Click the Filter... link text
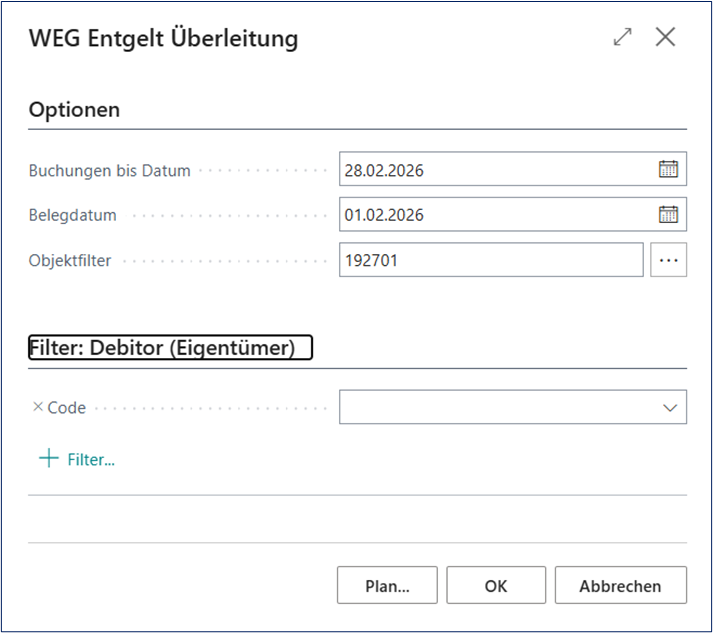This screenshot has height=633, width=713. coord(91,460)
